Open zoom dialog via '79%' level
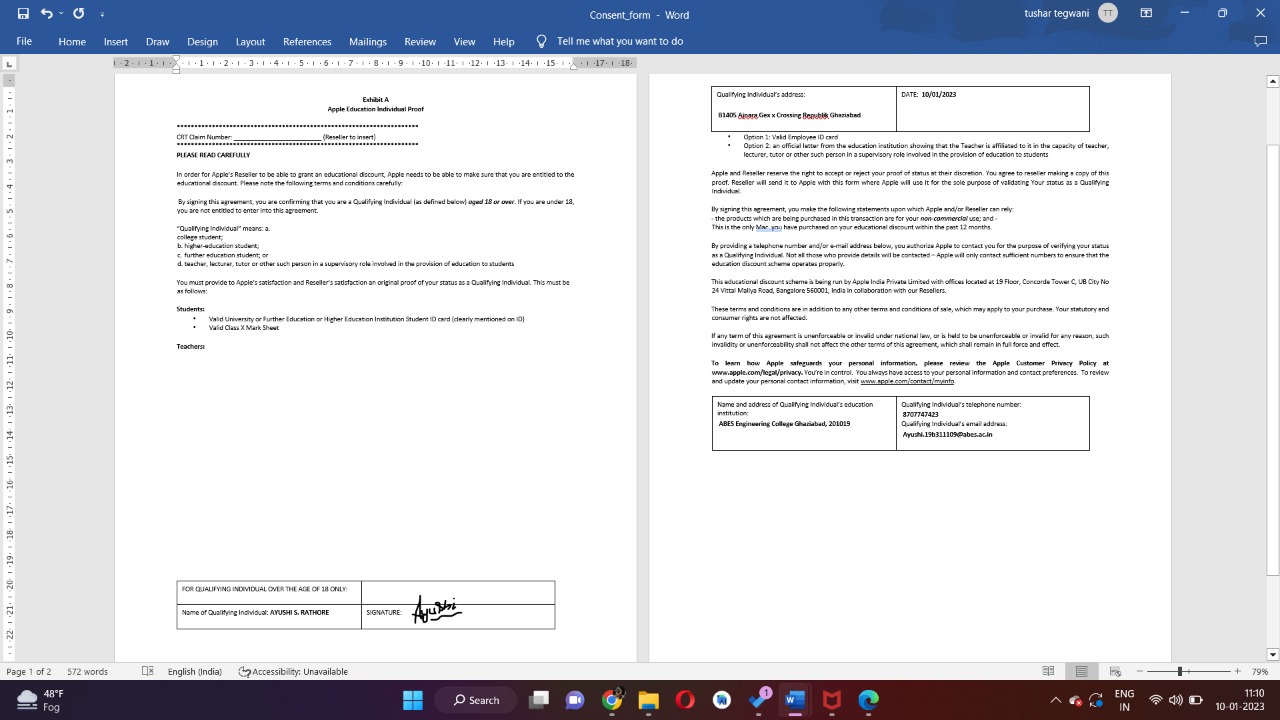 (1260, 672)
